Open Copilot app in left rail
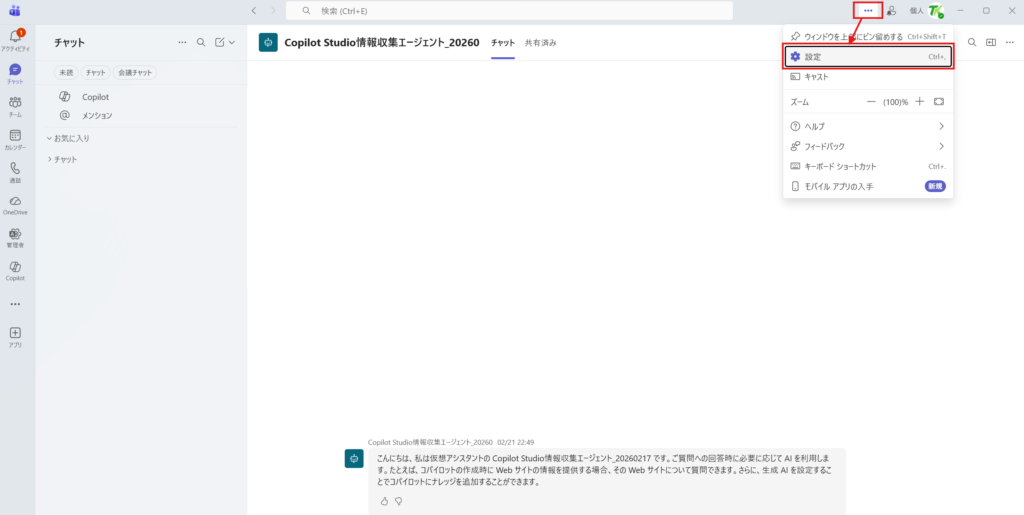This screenshot has width=1024, height=515. pos(15,270)
